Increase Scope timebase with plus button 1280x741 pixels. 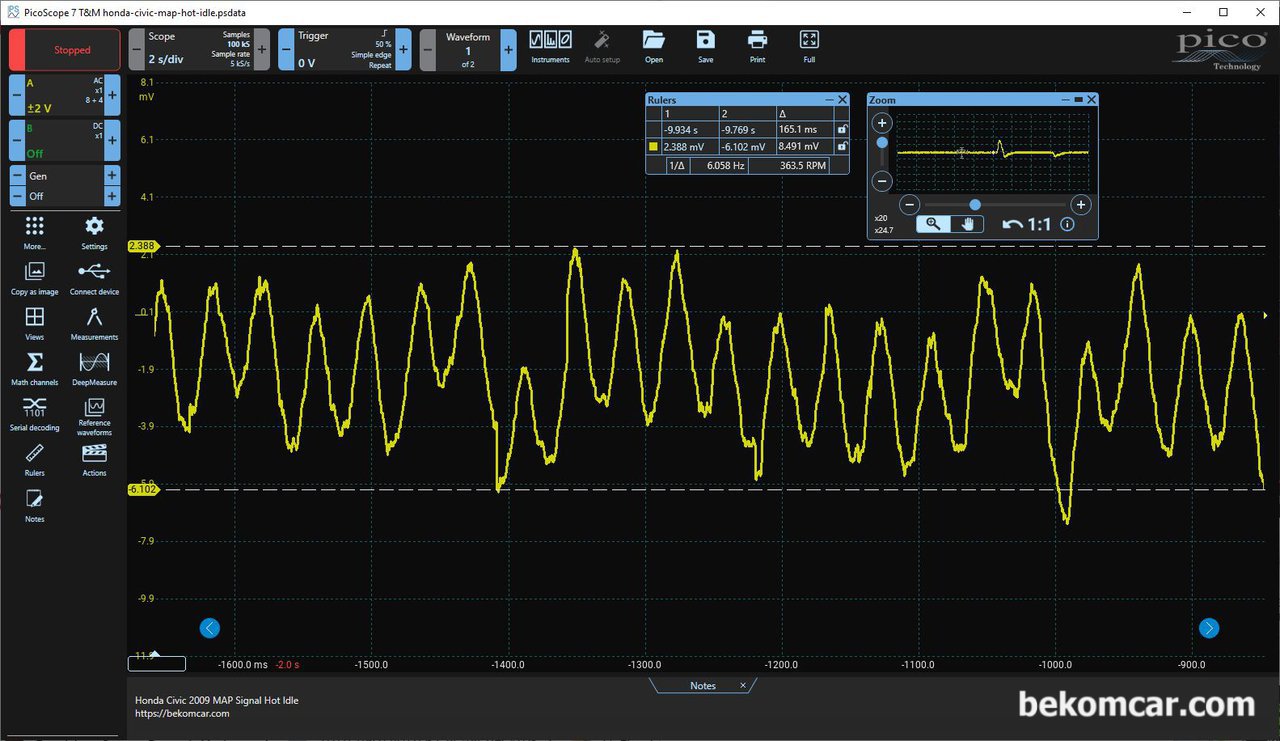pyautogui.click(x=262, y=50)
